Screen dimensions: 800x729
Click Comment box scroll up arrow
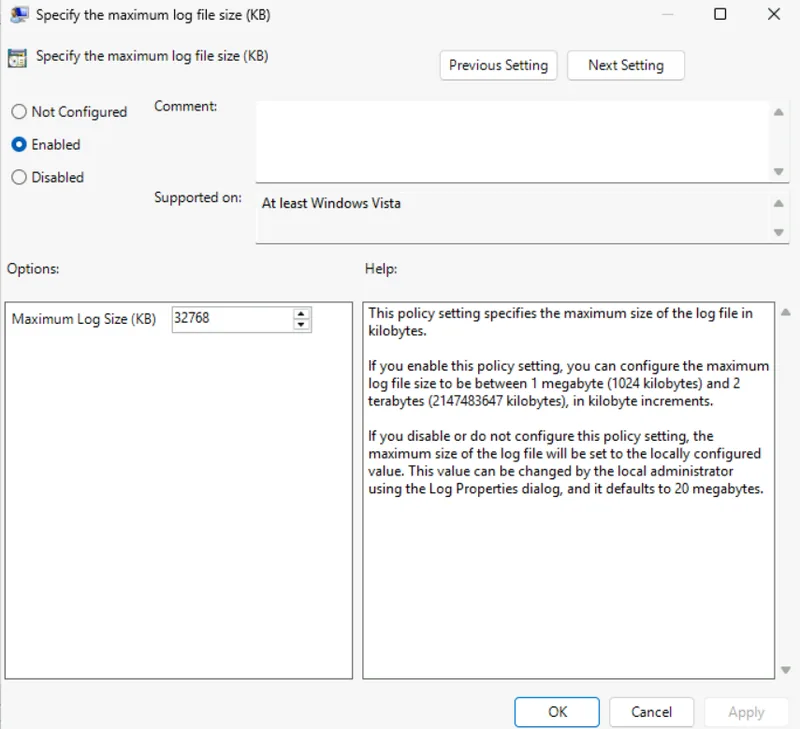pos(779,112)
